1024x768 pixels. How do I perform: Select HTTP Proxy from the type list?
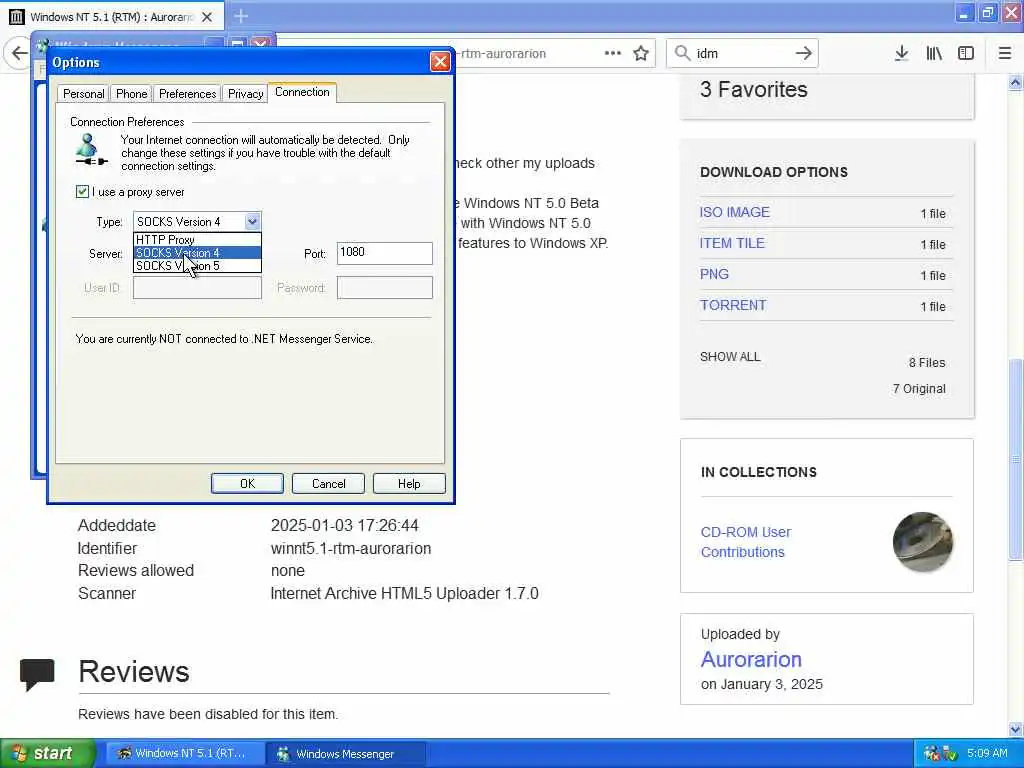click(x=197, y=240)
